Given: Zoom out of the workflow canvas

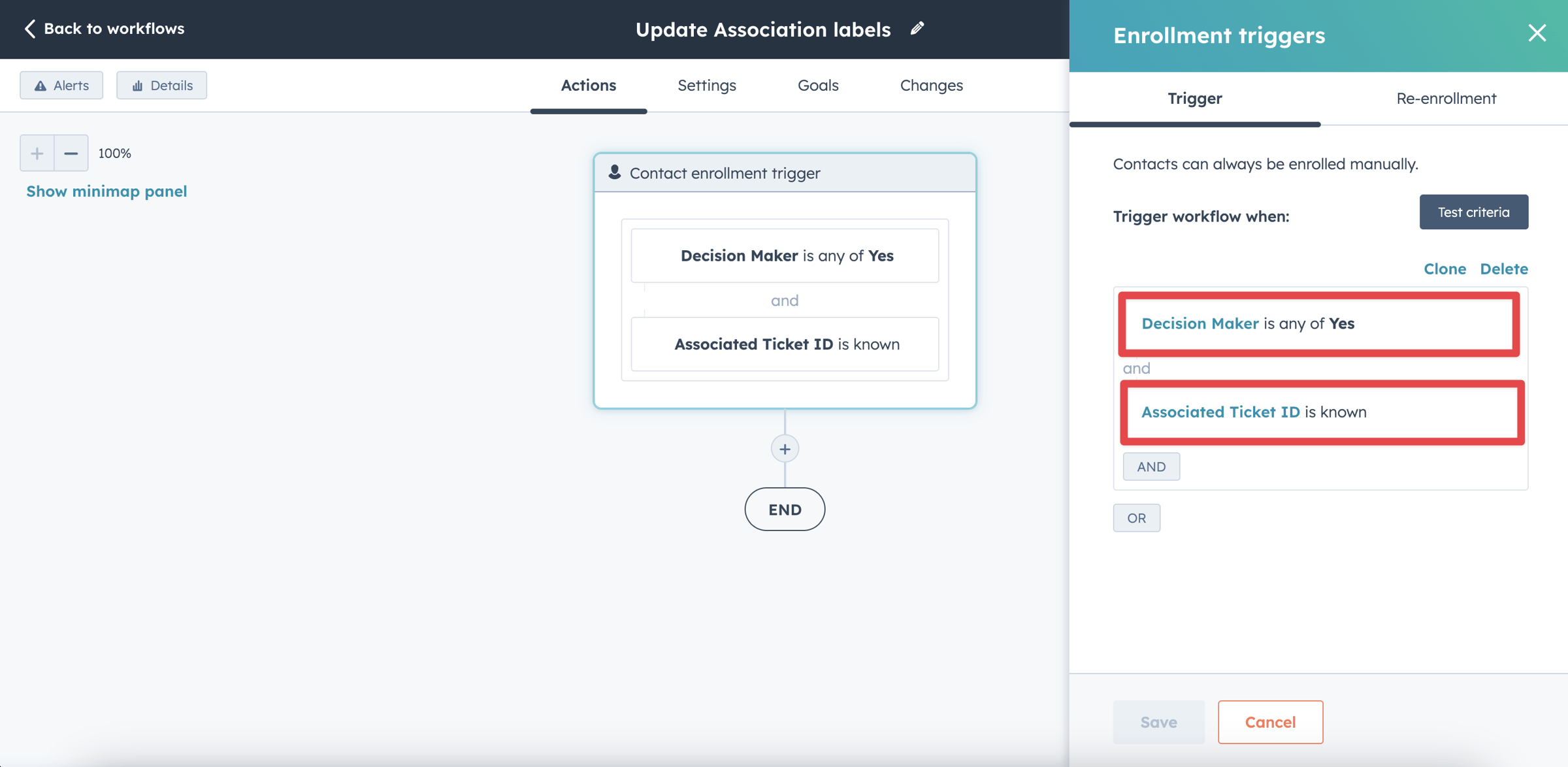Looking at the screenshot, I should (71, 153).
